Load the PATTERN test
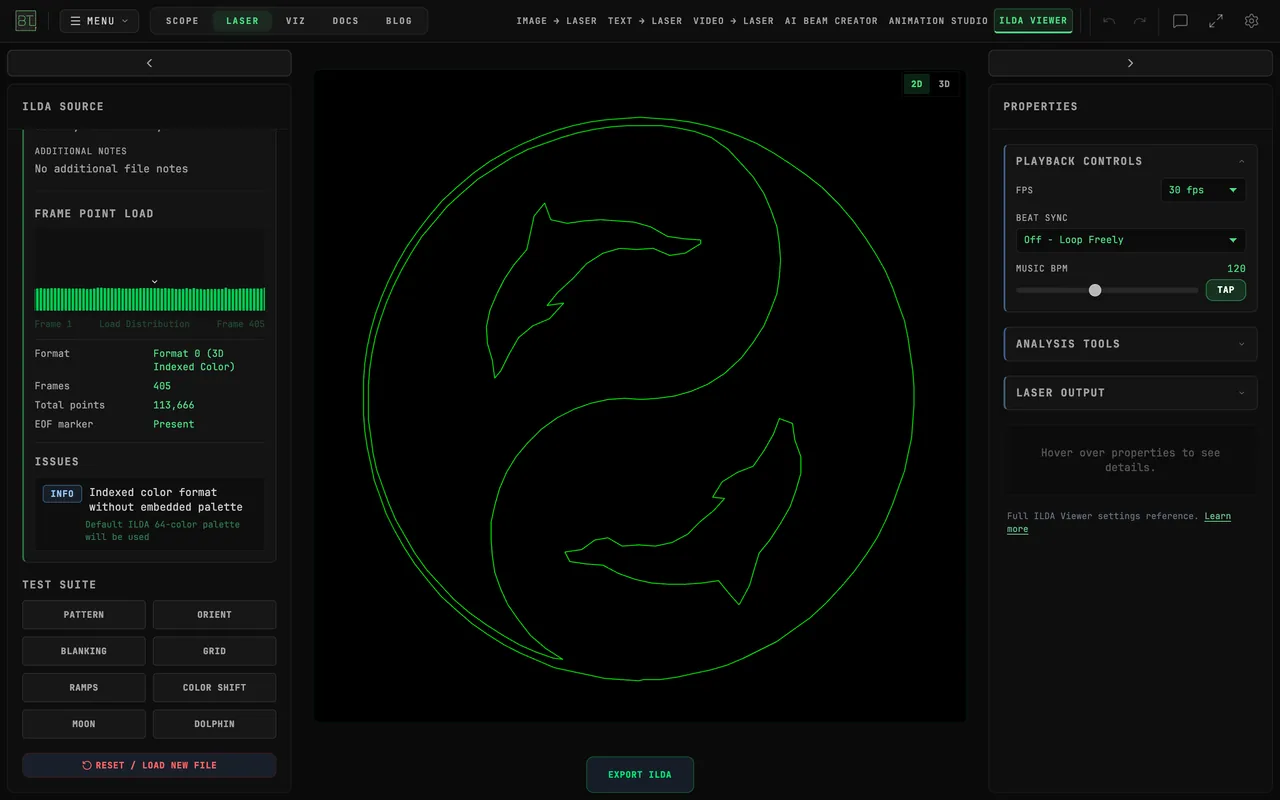This screenshot has height=800, width=1280. [x=84, y=615]
